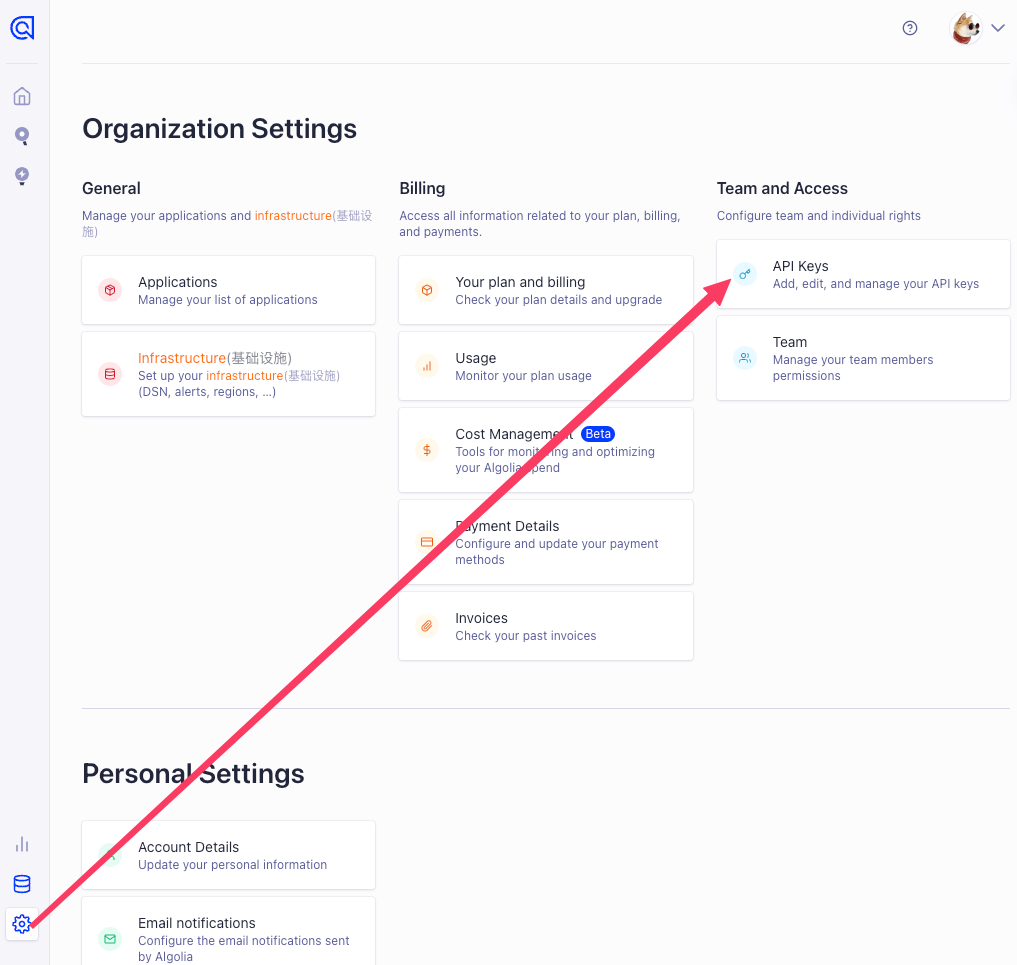Click "Add, edit, and manage your API keys" text
The image size is (1017, 965).
pyautogui.click(x=876, y=283)
